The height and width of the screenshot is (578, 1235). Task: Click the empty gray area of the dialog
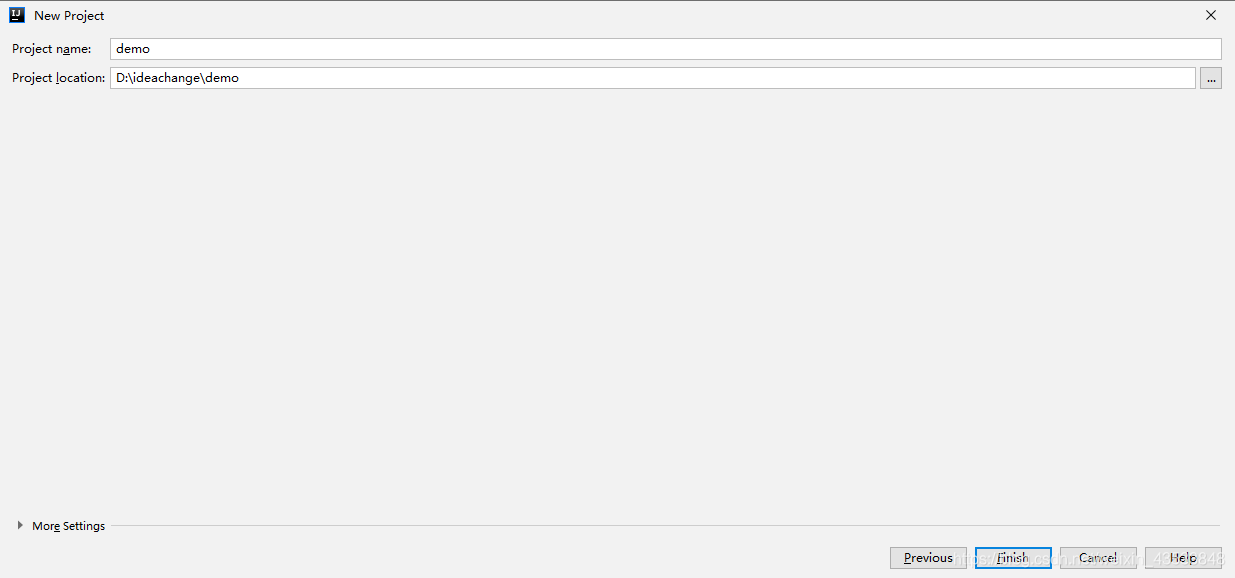point(617,300)
